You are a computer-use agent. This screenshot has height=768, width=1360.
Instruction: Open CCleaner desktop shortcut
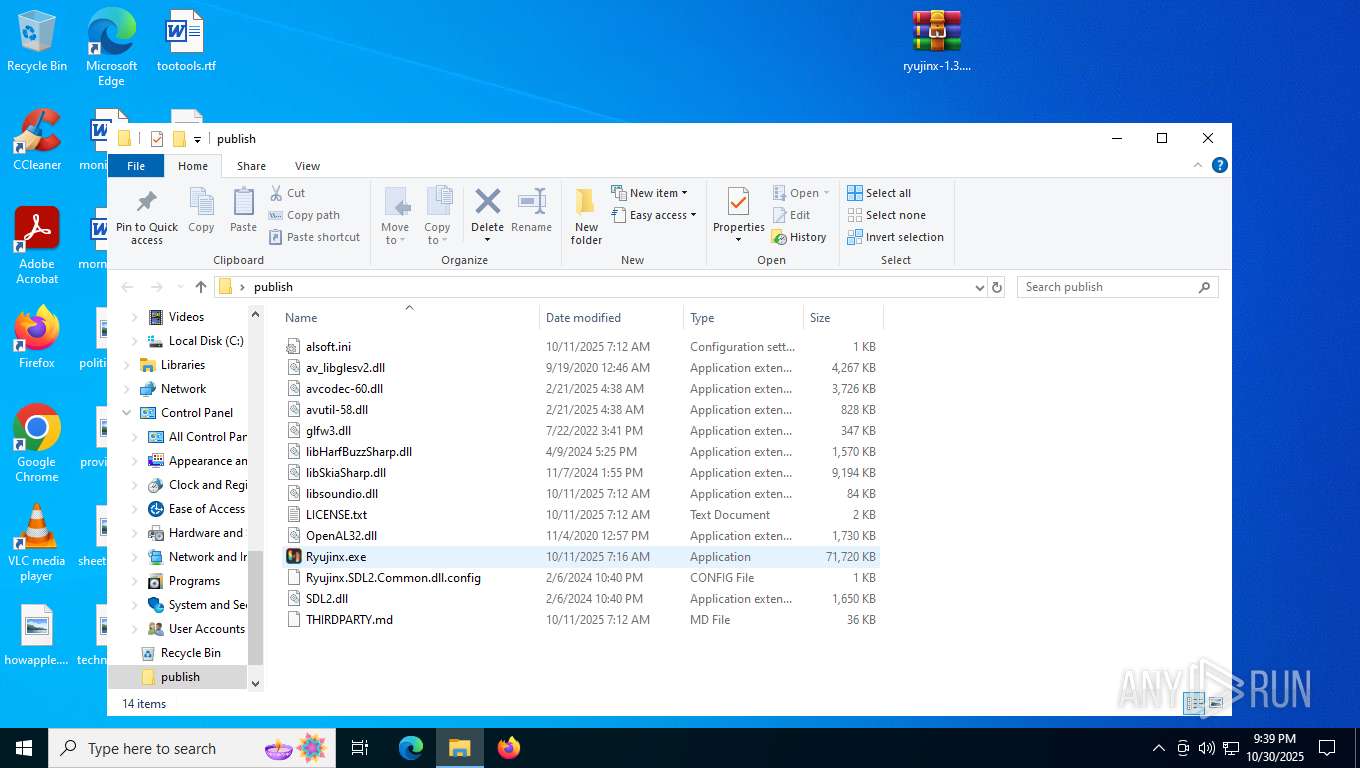(37, 140)
